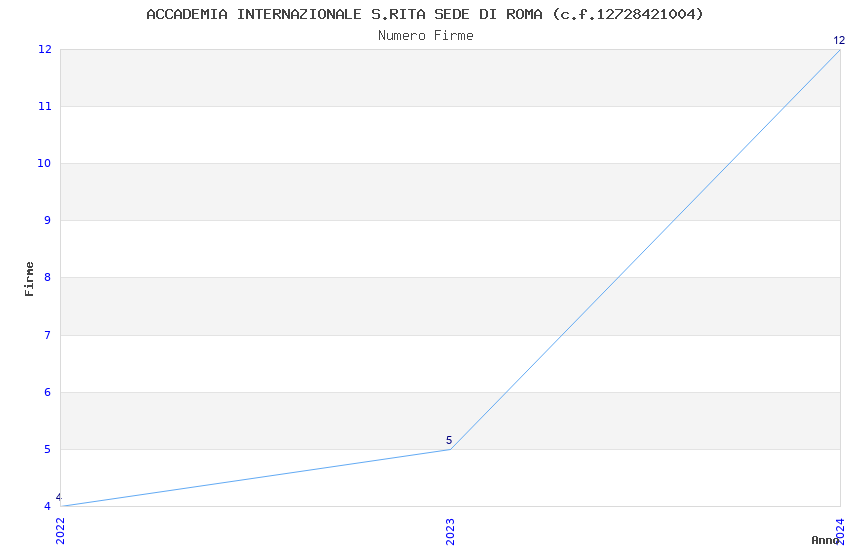This screenshot has height=550, width=850.
Task: Click y-axis tick label 7
Action: tap(48, 335)
